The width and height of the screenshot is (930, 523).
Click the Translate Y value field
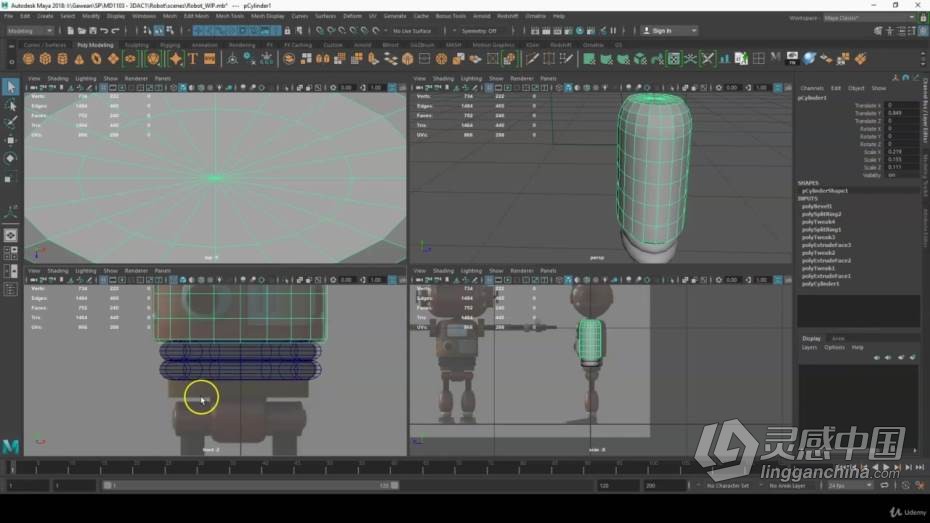(903, 113)
